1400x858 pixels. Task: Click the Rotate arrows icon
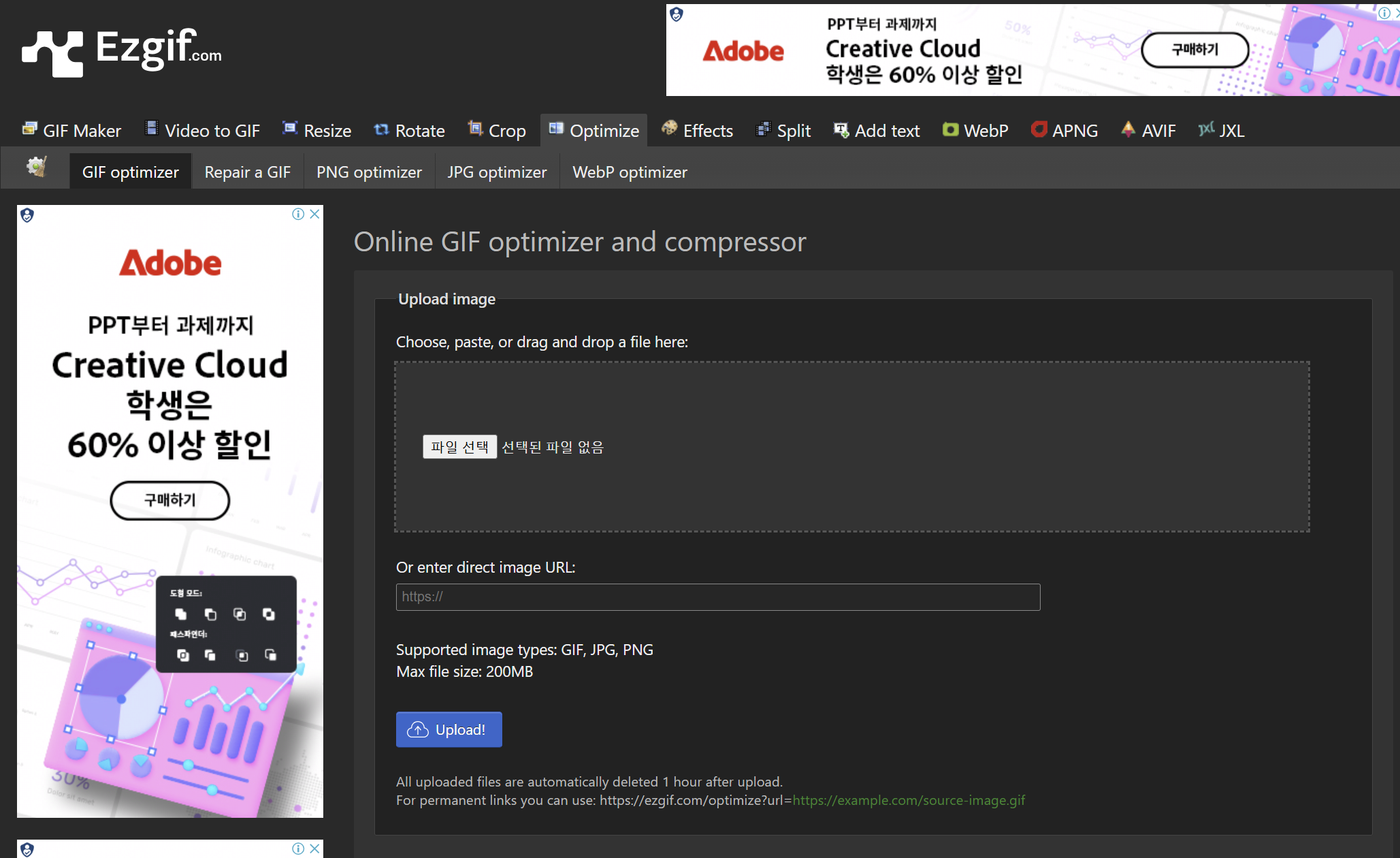[x=381, y=129]
